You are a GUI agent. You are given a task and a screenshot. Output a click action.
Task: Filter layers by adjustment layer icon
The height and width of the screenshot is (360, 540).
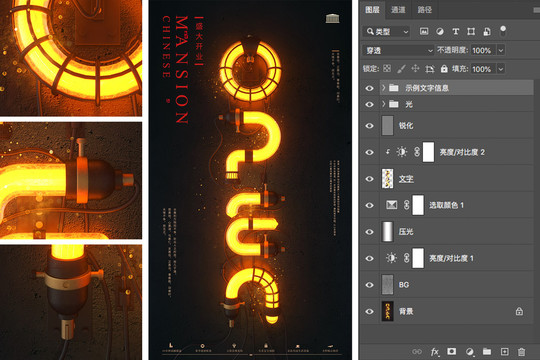(440, 31)
